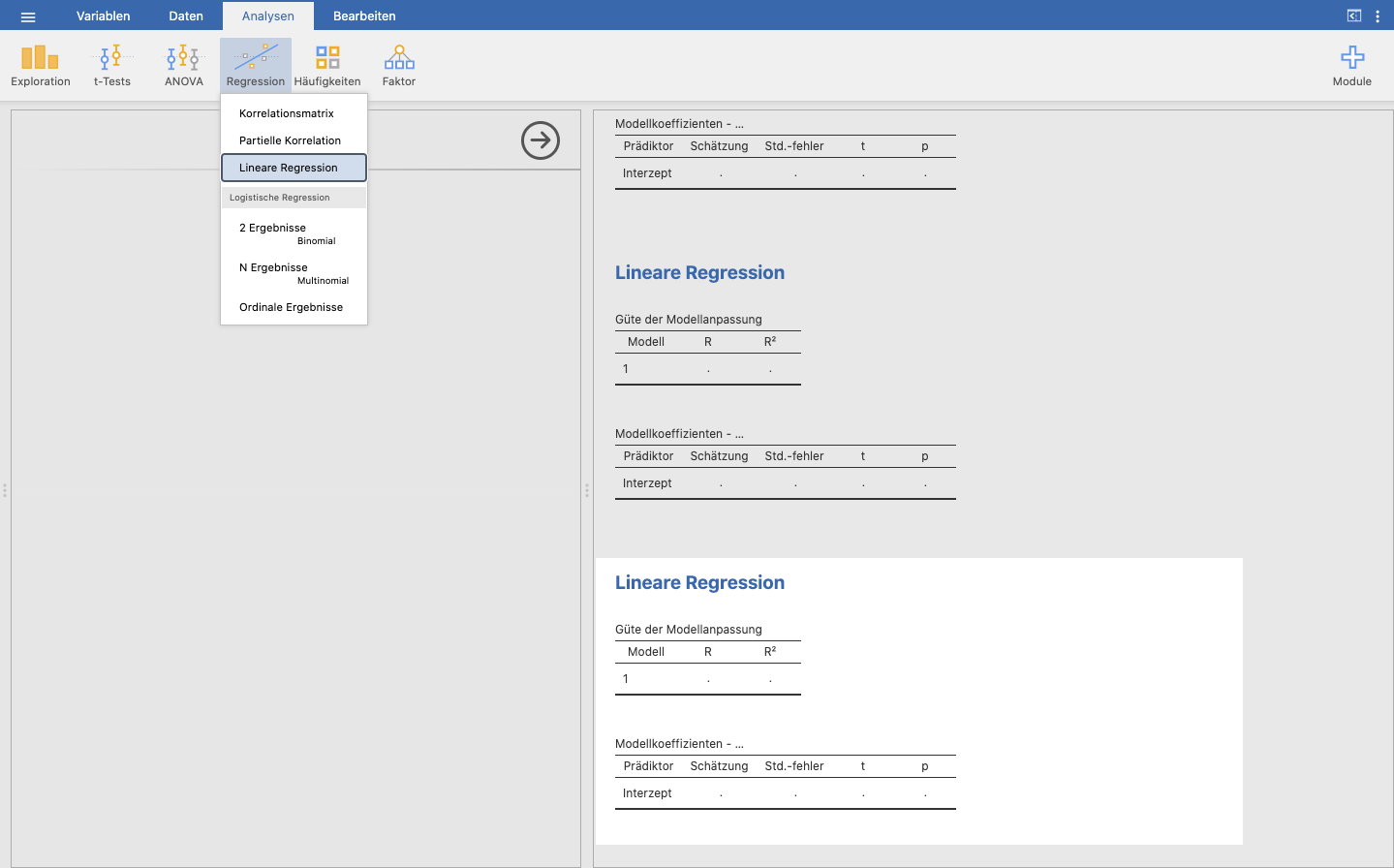
Task: Click the Modell header in the middle analysis
Action: (x=646, y=342)
